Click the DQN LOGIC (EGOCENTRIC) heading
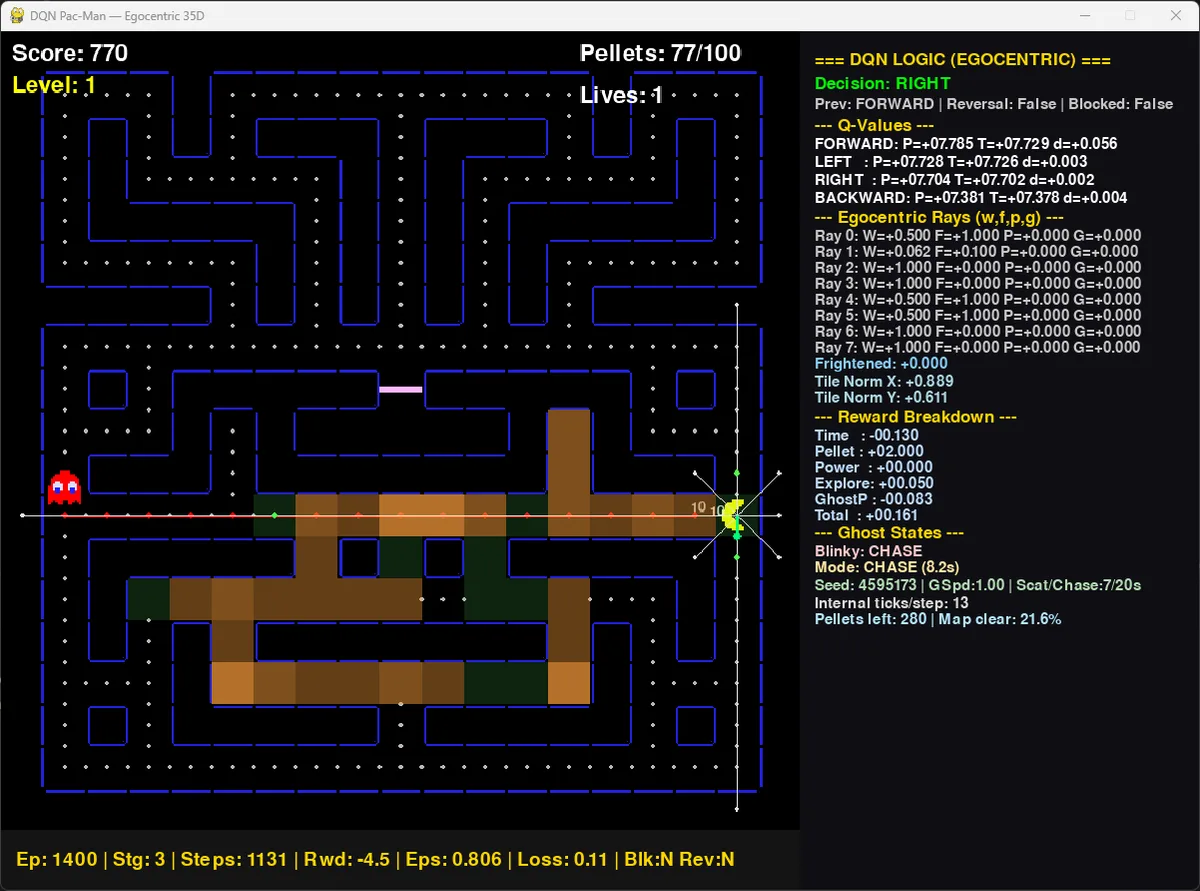The width and height of the screenshot is (1200, 891). (x=963, y=61)
